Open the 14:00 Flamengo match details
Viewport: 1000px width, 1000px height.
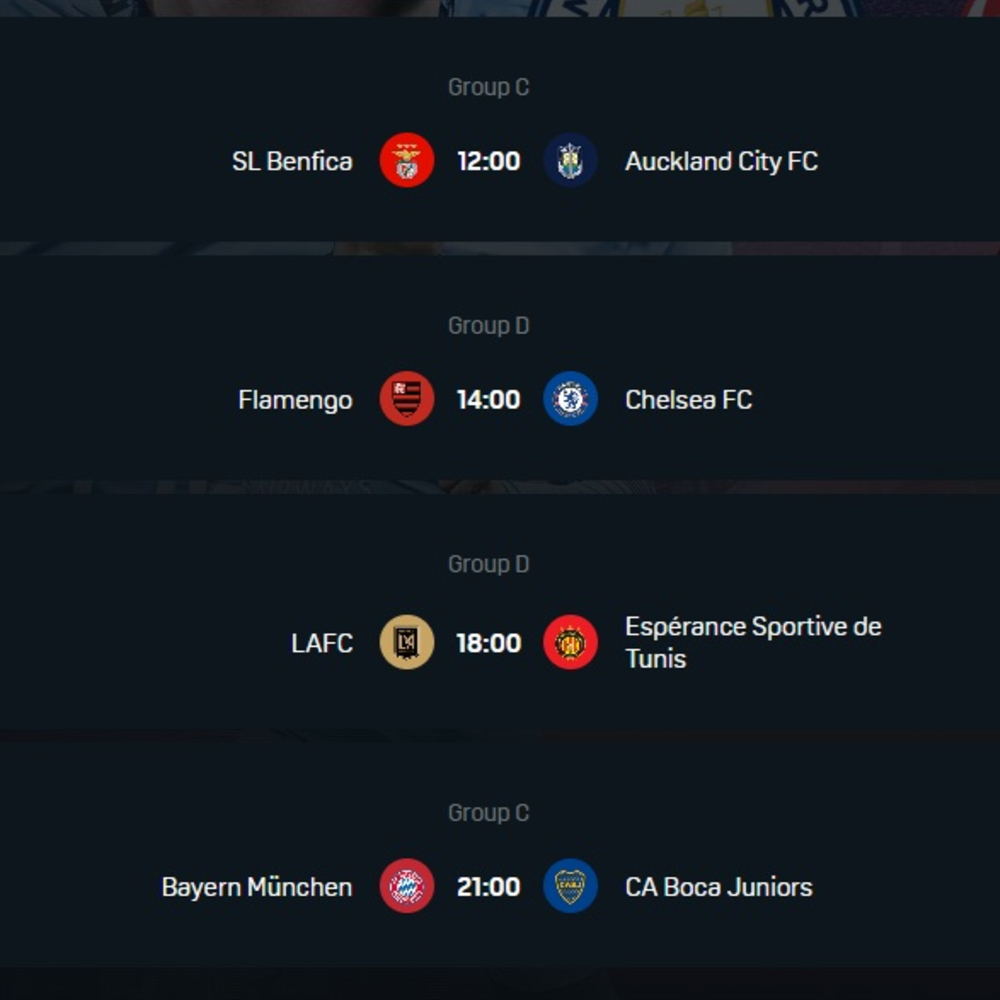pyautogui.click(x=488, y=399)
